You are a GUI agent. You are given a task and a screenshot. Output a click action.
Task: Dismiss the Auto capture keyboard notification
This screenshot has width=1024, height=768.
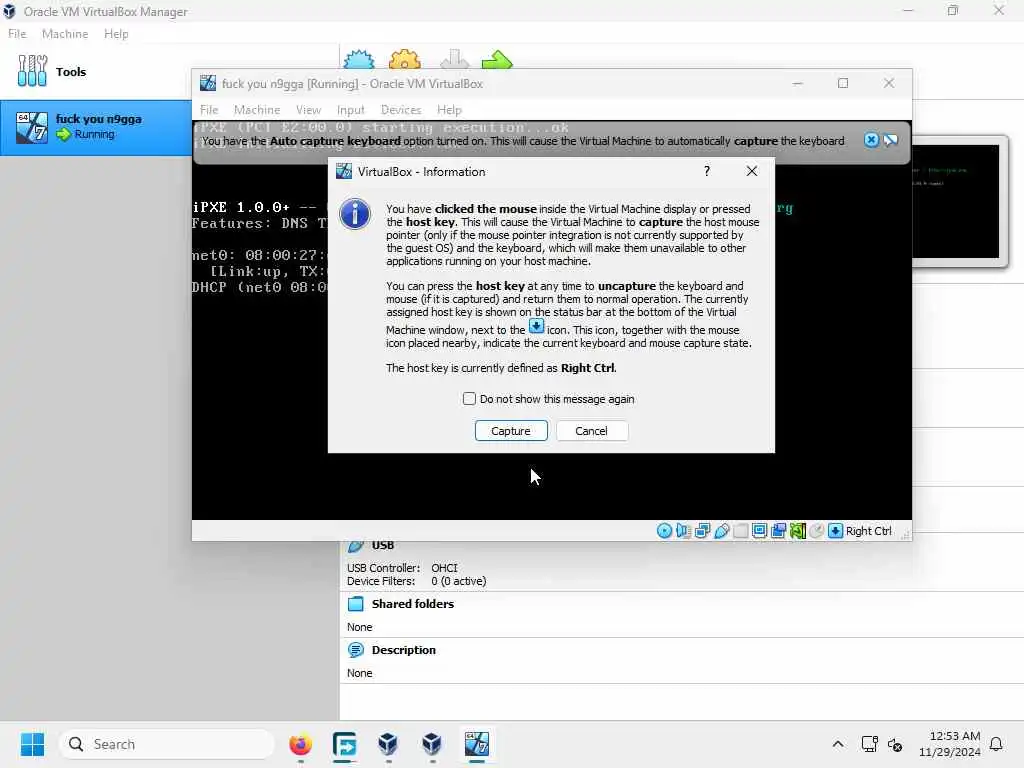(871, 140)
